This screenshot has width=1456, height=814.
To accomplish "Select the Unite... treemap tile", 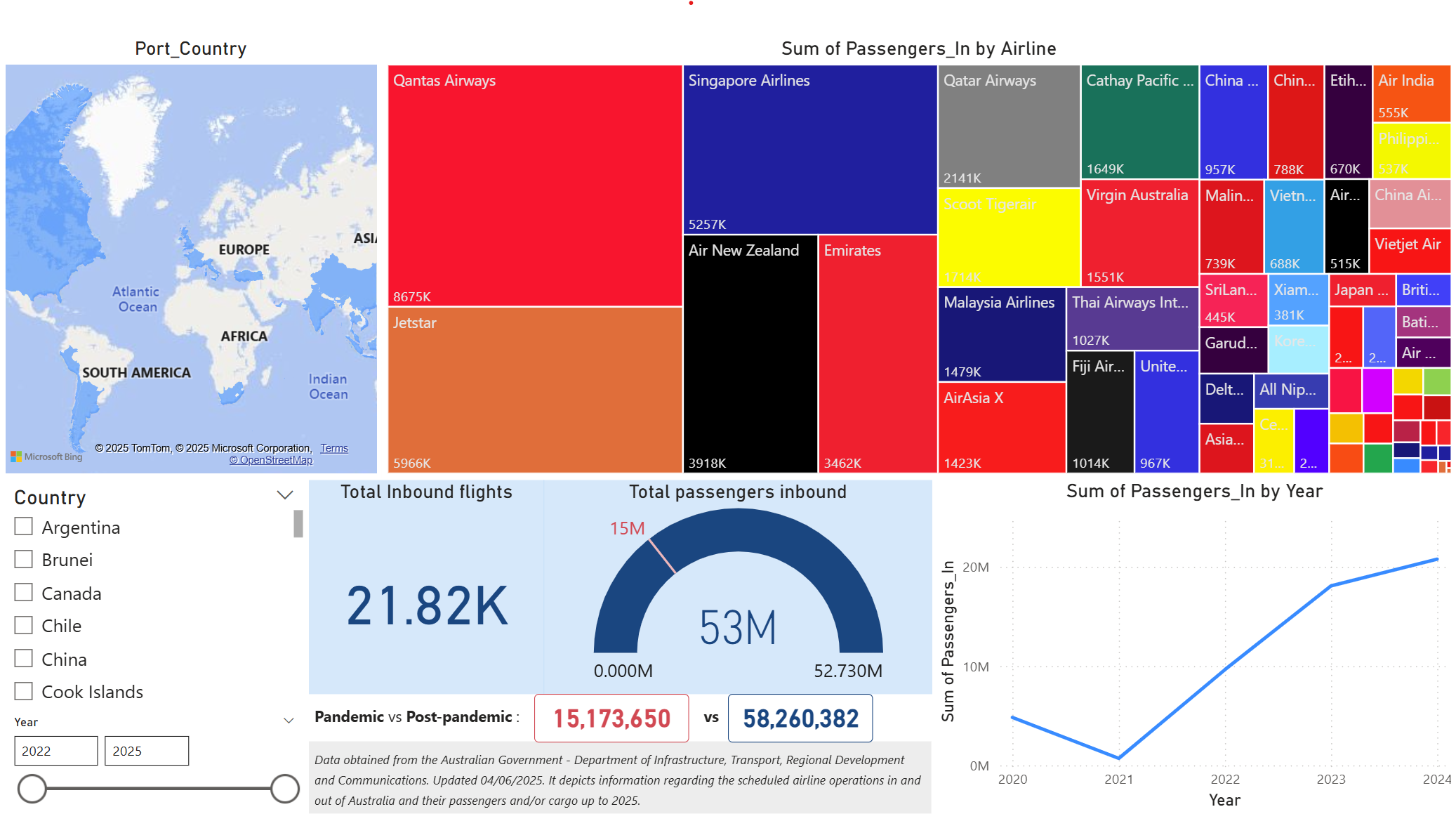I will pyautogui.click(x=1166, y=412).
